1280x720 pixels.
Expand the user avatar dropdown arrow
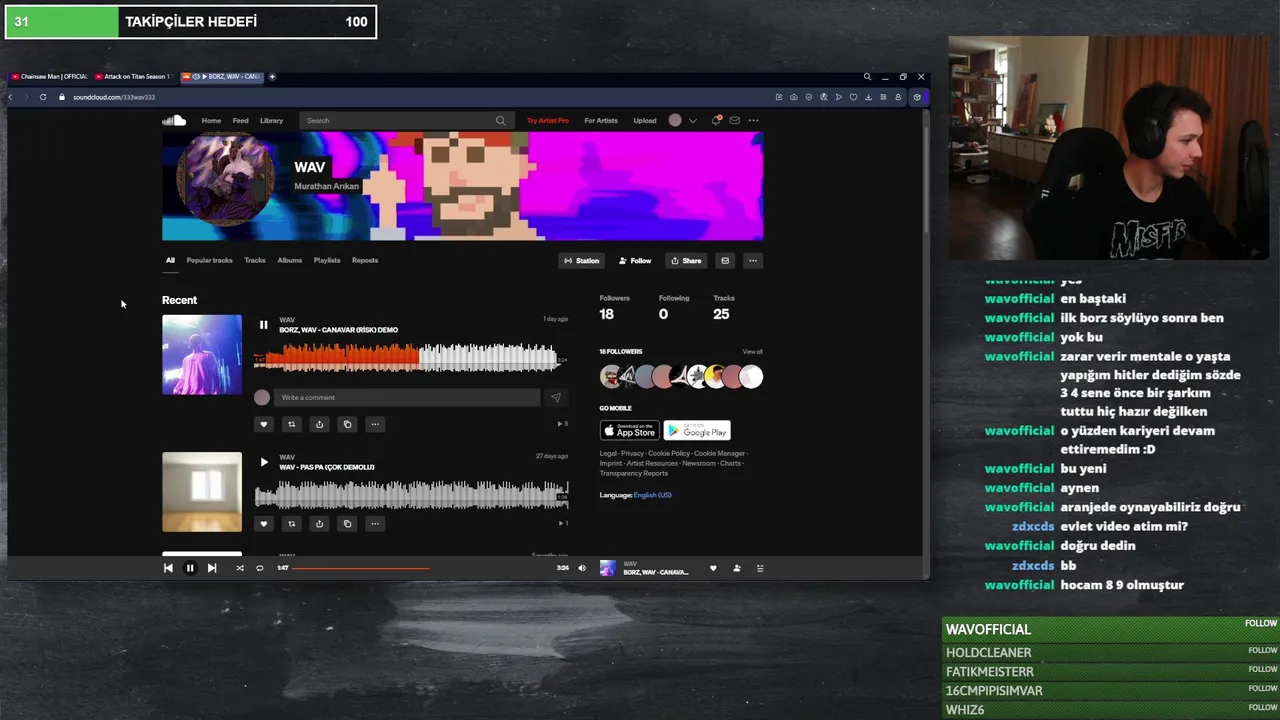[x=692, y=120]
